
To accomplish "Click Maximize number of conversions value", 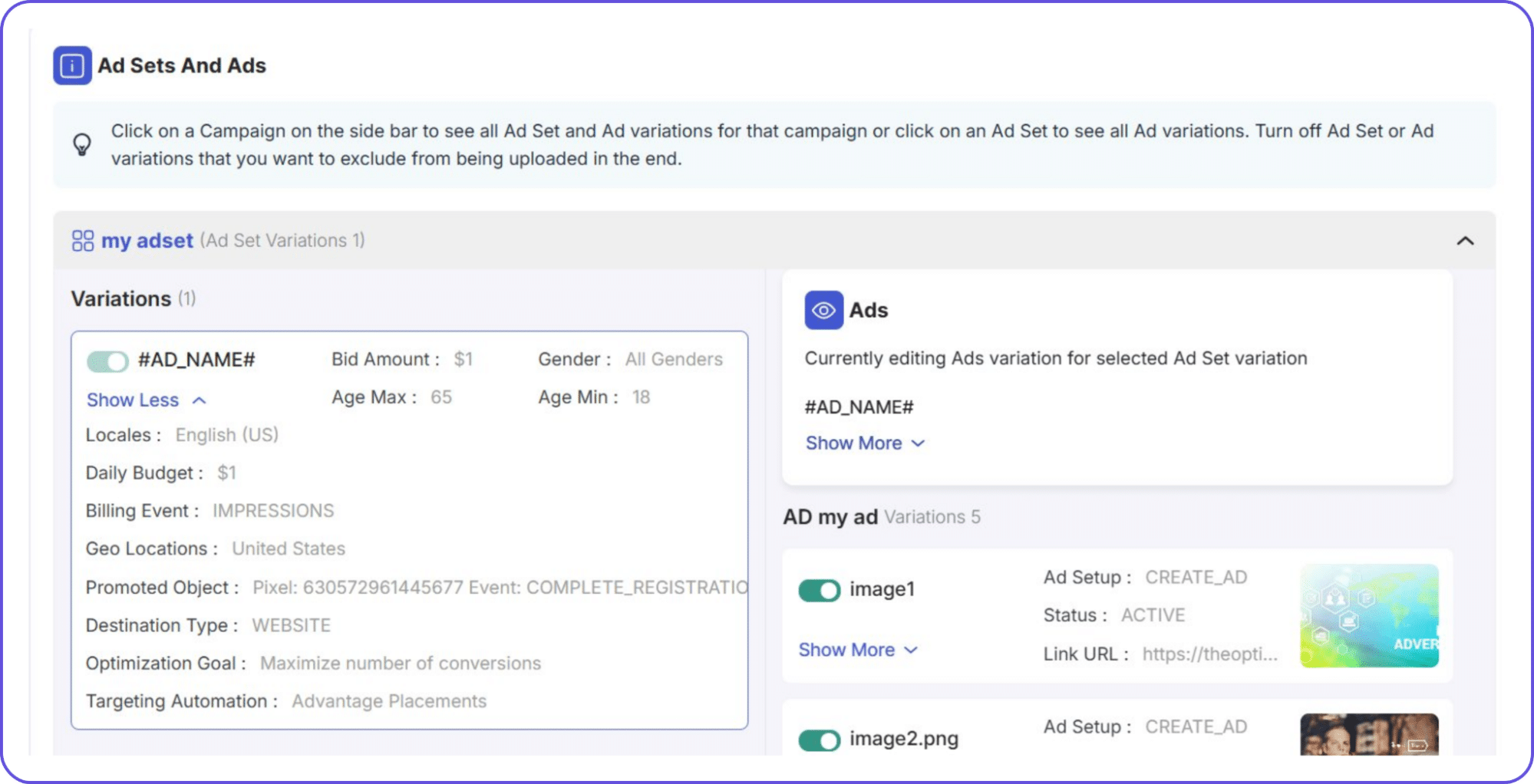I will [x=401, y=663].
